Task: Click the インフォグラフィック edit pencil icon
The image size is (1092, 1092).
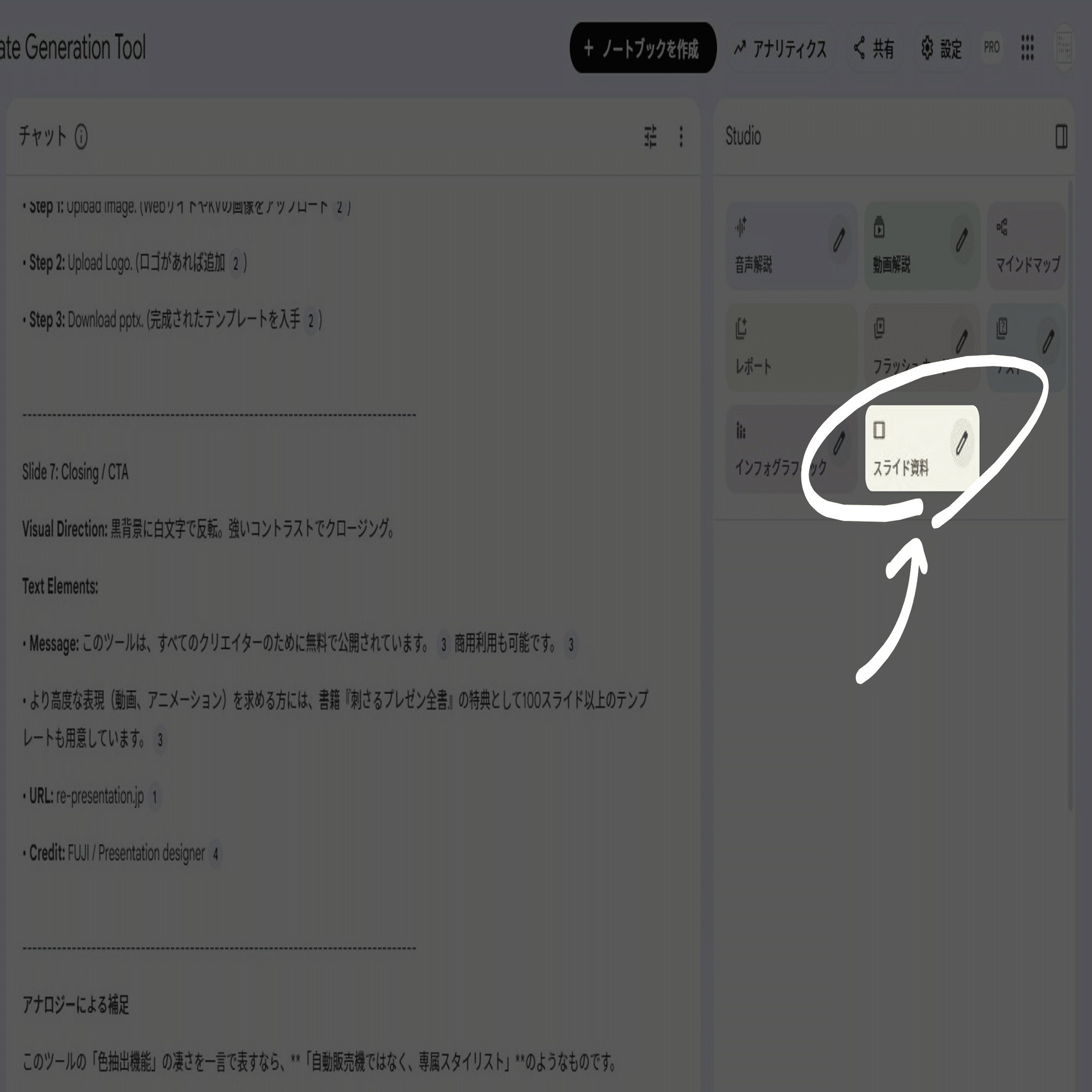Action: (839, 443)
